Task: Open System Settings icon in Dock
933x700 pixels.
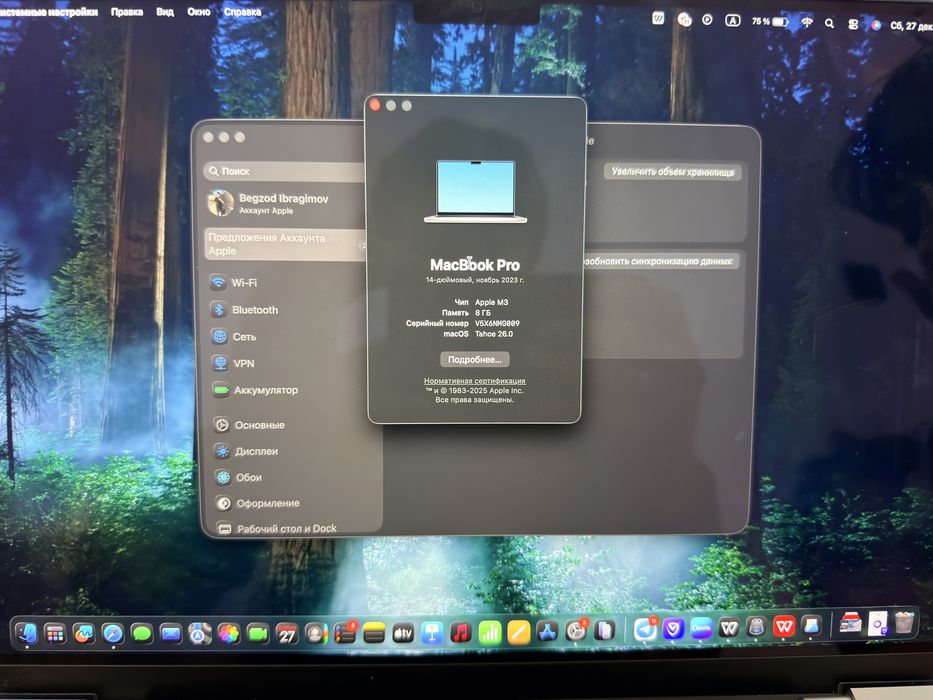Action: 576,630
